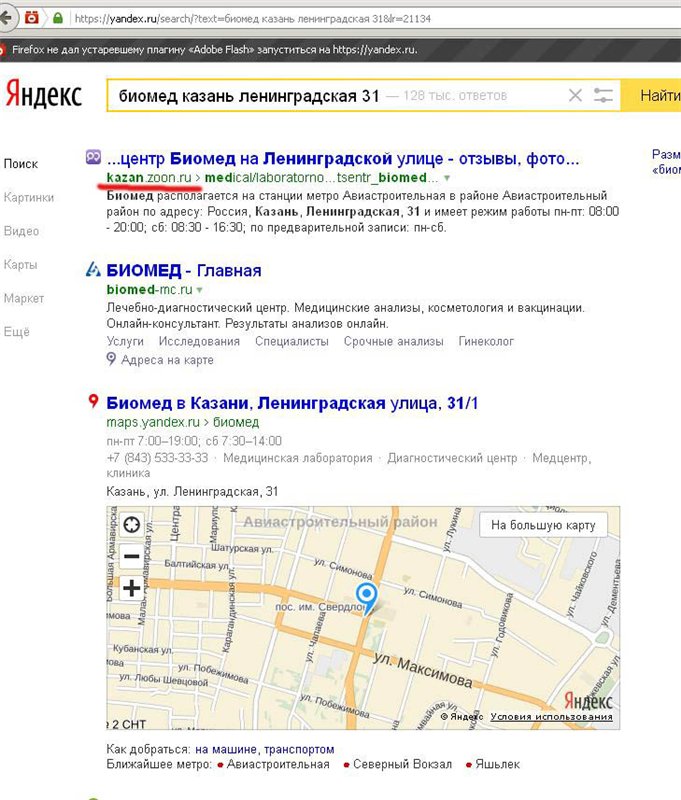Click address Казань, ул. Ленинградская, 31

(x=192, y=491)
